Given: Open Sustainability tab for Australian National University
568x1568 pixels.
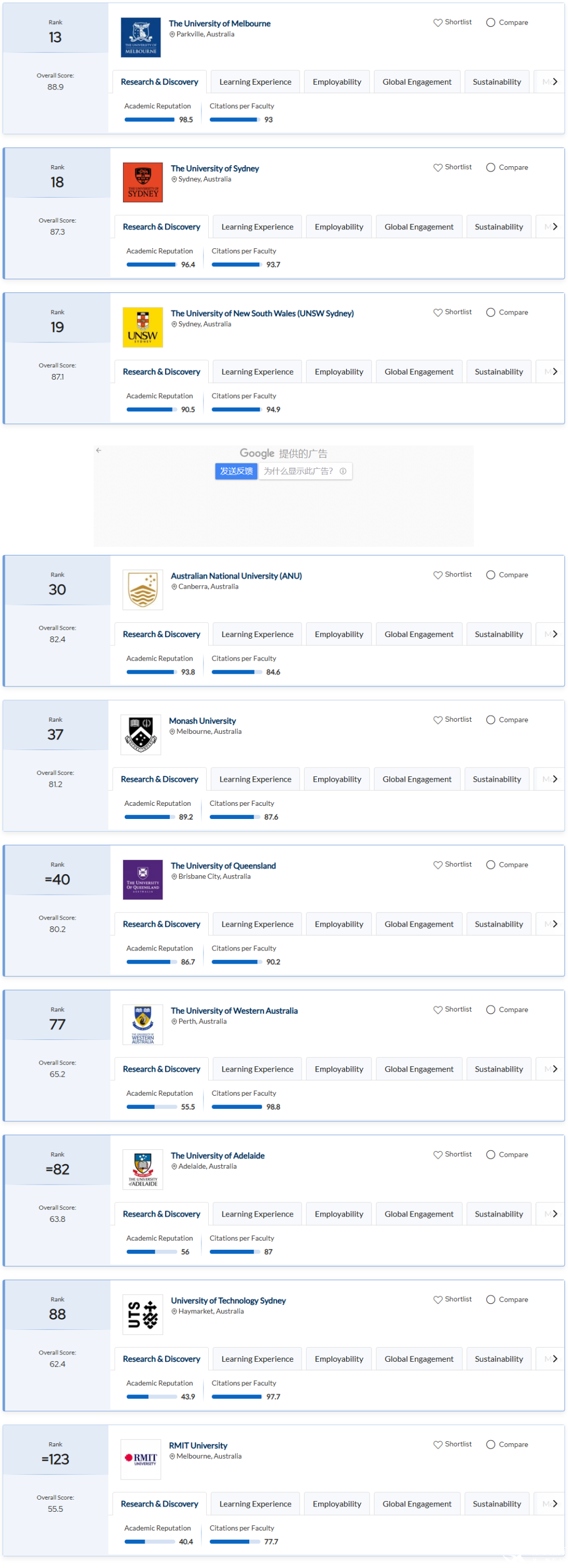Looking at the screenshot, I should (x=499, y=634).
